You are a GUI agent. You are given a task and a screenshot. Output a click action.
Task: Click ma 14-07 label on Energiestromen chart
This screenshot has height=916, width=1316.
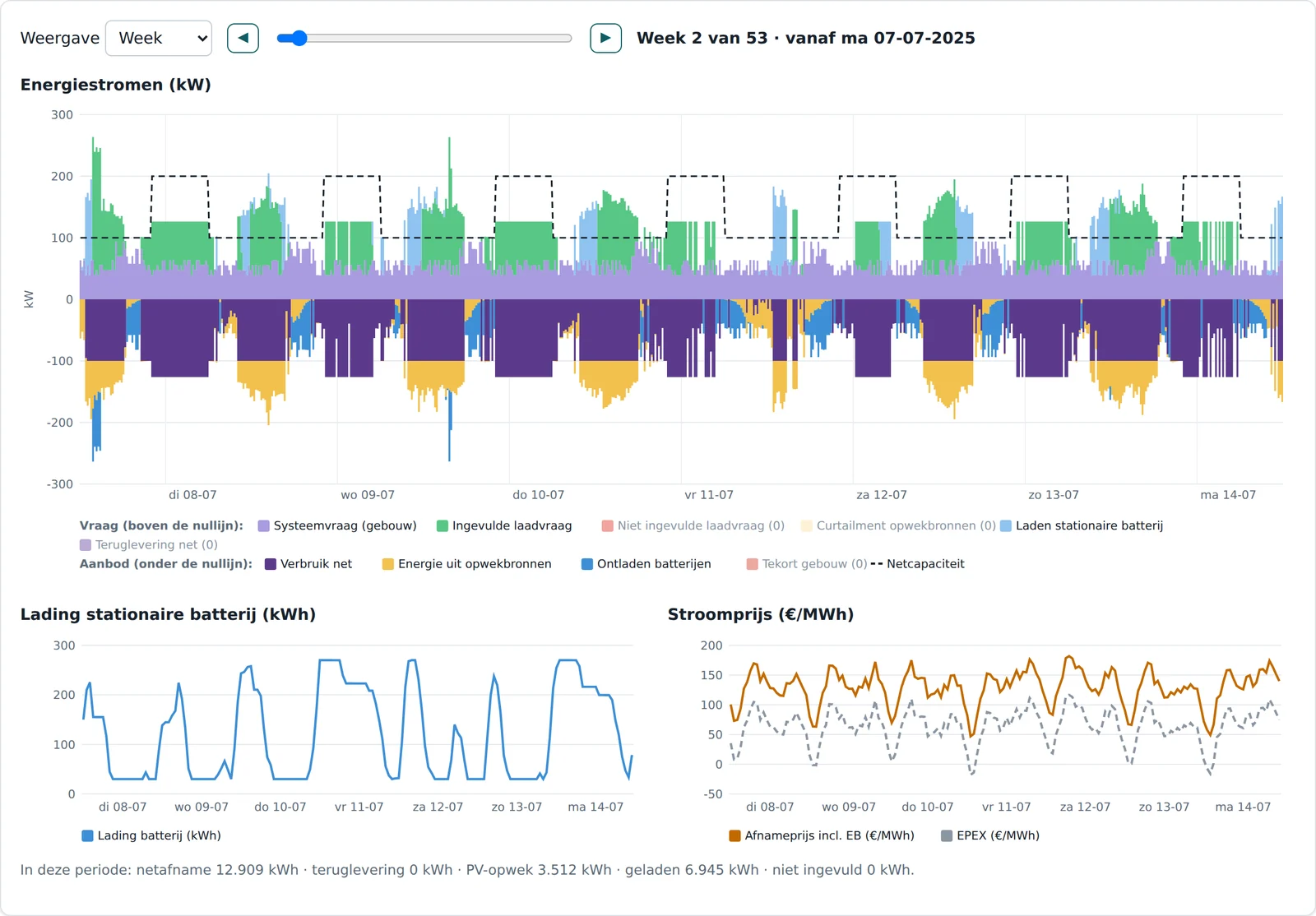[x=1228, y=495]
